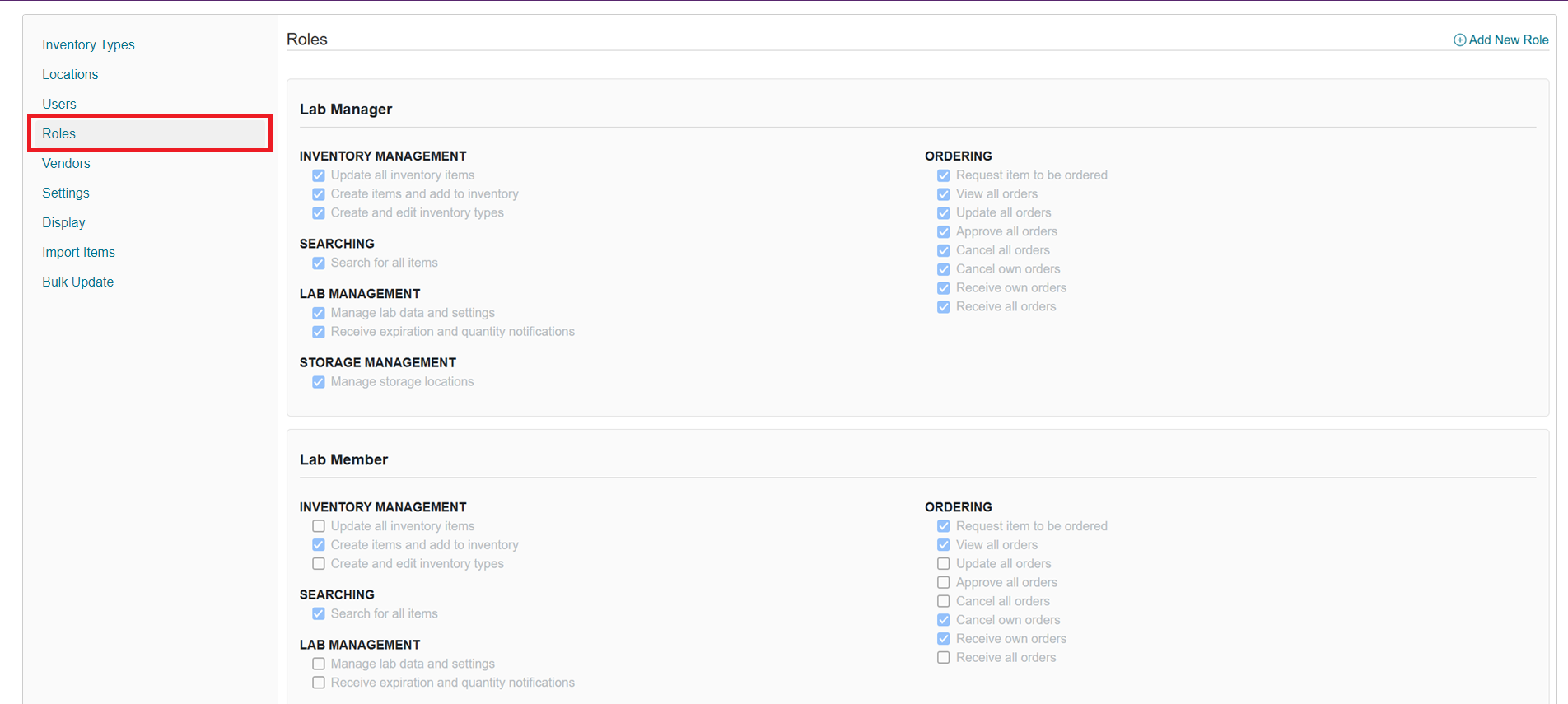This screenshot has height=704, width=1568.
Task: Open the Vendors page
Action: coord(66,164)
